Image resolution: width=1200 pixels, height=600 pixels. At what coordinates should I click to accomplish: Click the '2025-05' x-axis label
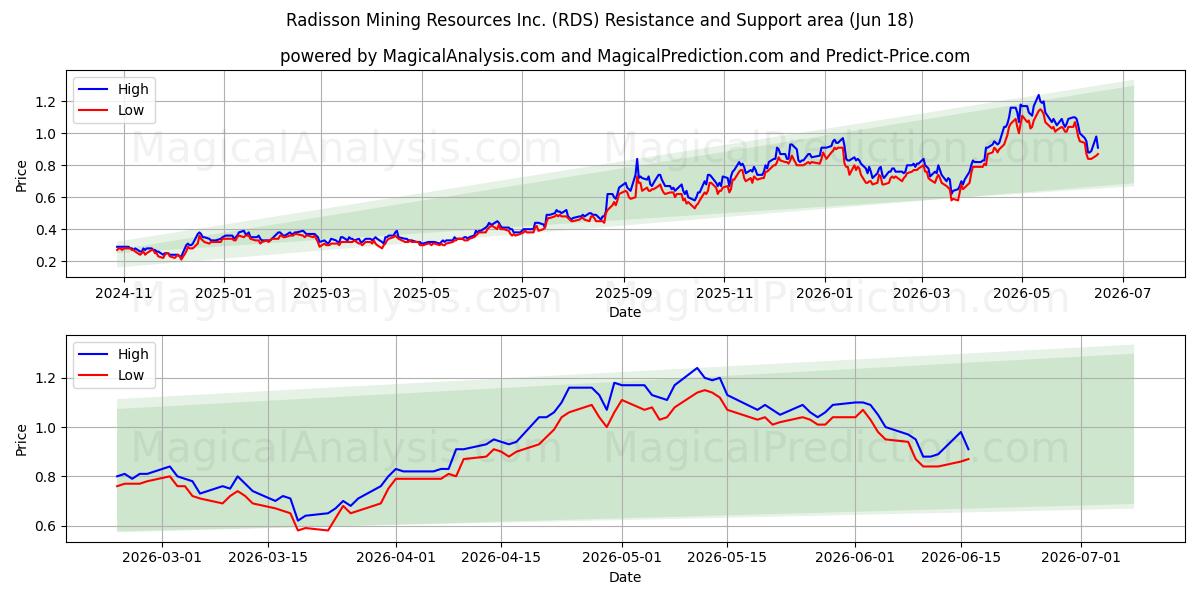tap(421, 294)
